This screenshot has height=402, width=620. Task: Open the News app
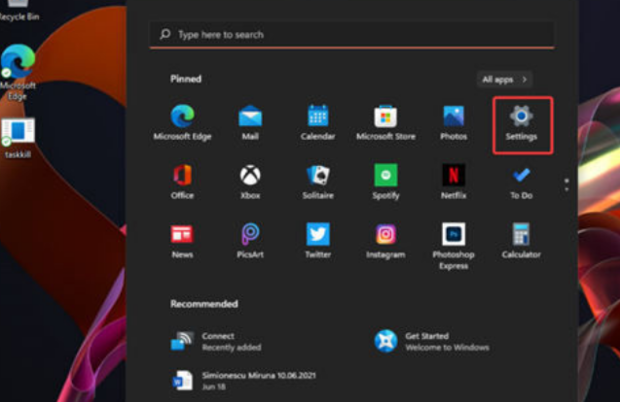(x=182, y=241)
